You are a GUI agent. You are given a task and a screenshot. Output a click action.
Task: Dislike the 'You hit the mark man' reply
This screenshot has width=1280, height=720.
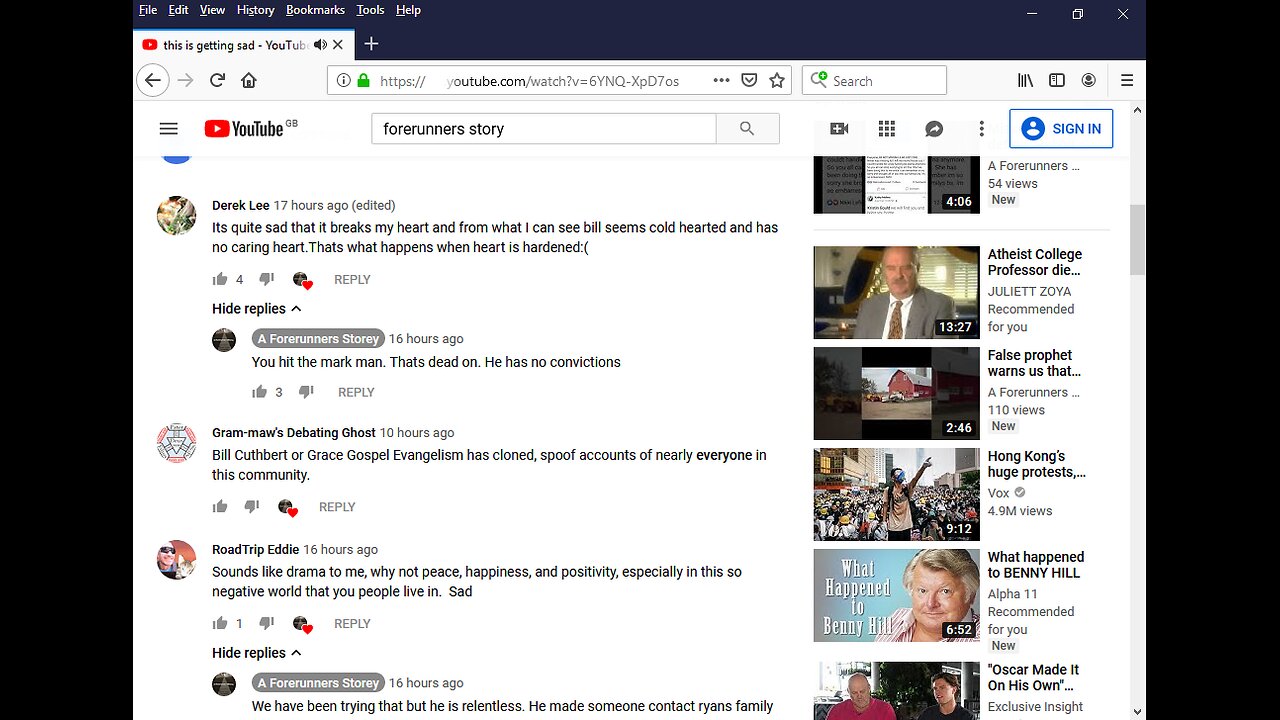coord(306,393)
